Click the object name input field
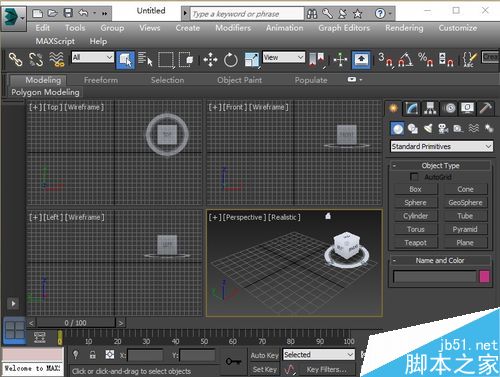 point(435,277)
